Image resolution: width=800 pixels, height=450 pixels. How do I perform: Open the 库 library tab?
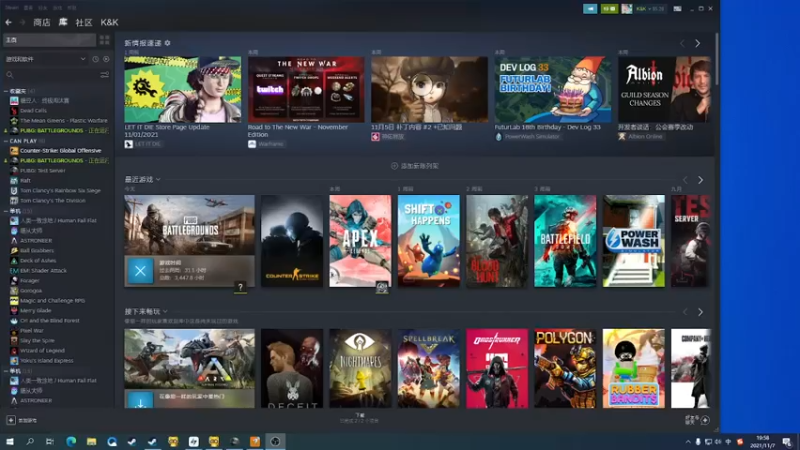pos(63,22)
